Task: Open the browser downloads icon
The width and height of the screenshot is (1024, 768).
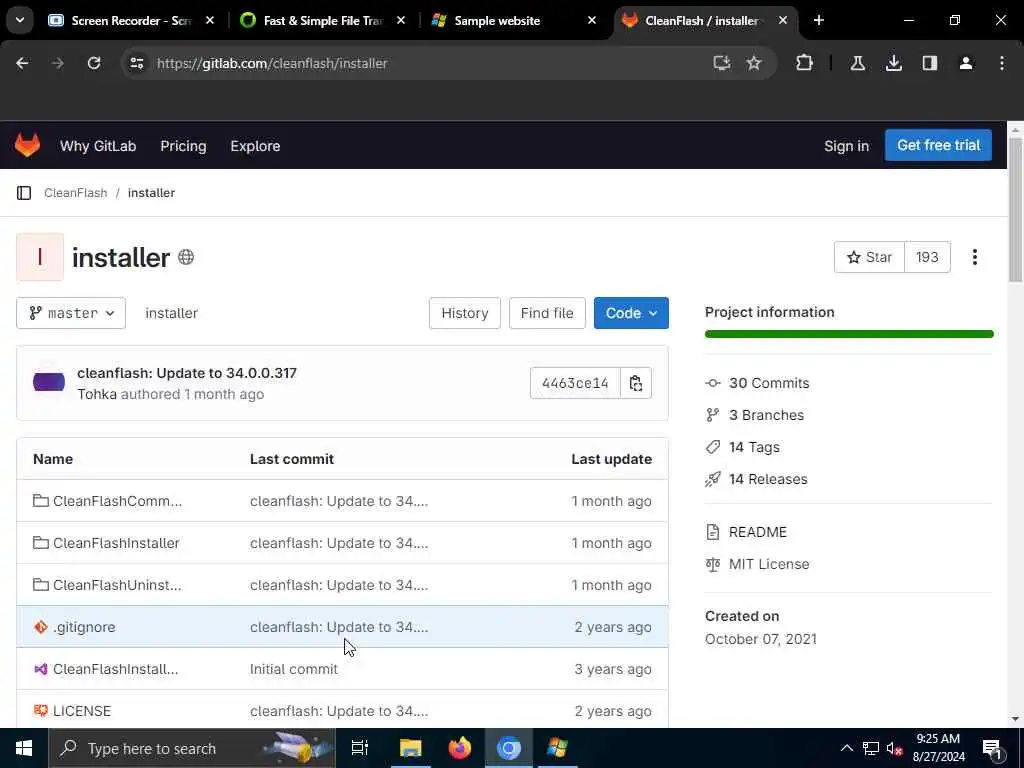Action: (x=894, y=63)
